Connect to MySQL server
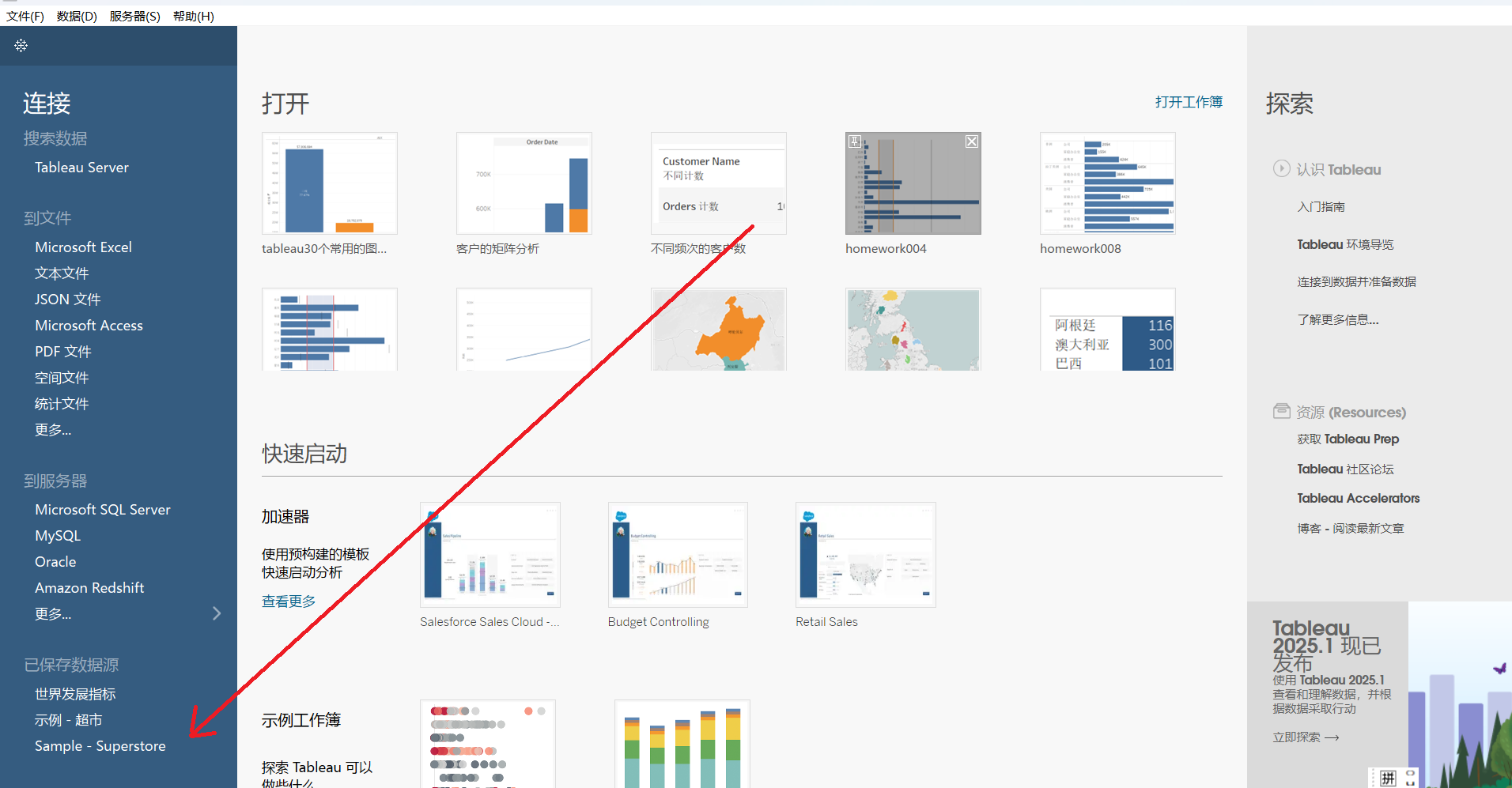This screenshot has height=788, width=1512. point(58,536)
